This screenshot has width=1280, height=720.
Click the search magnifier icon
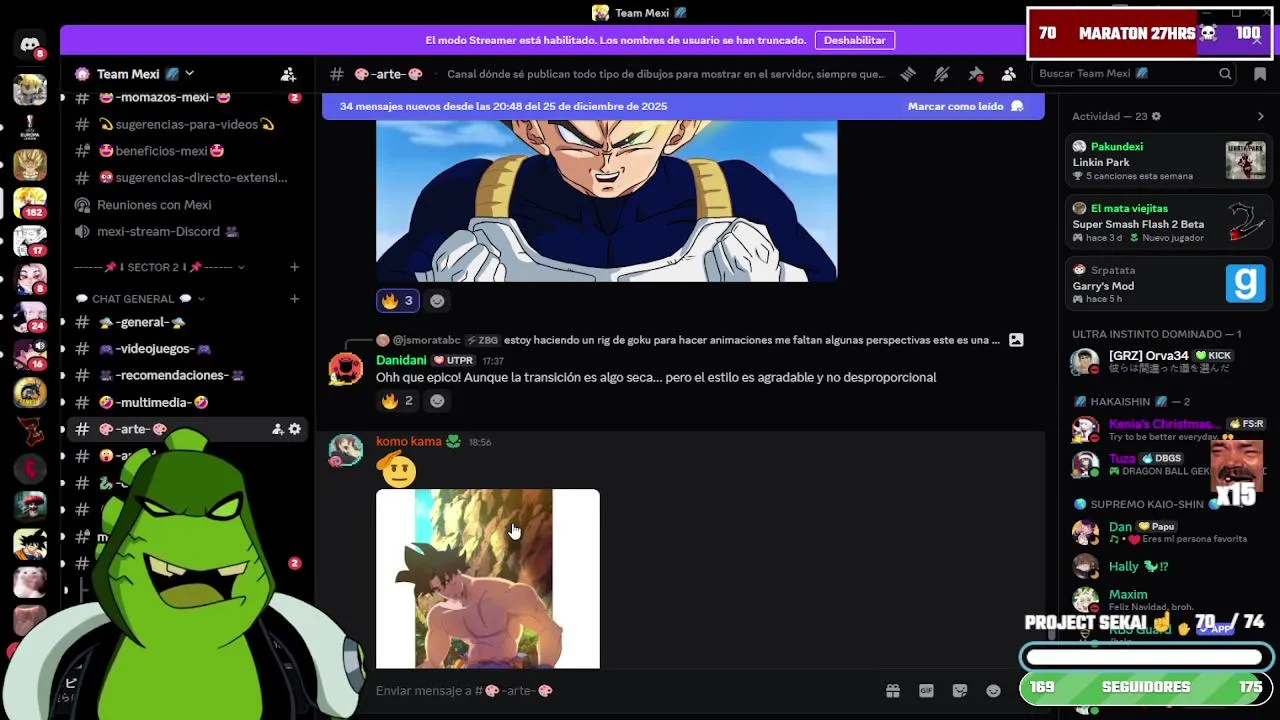[x=1225, y=74]
